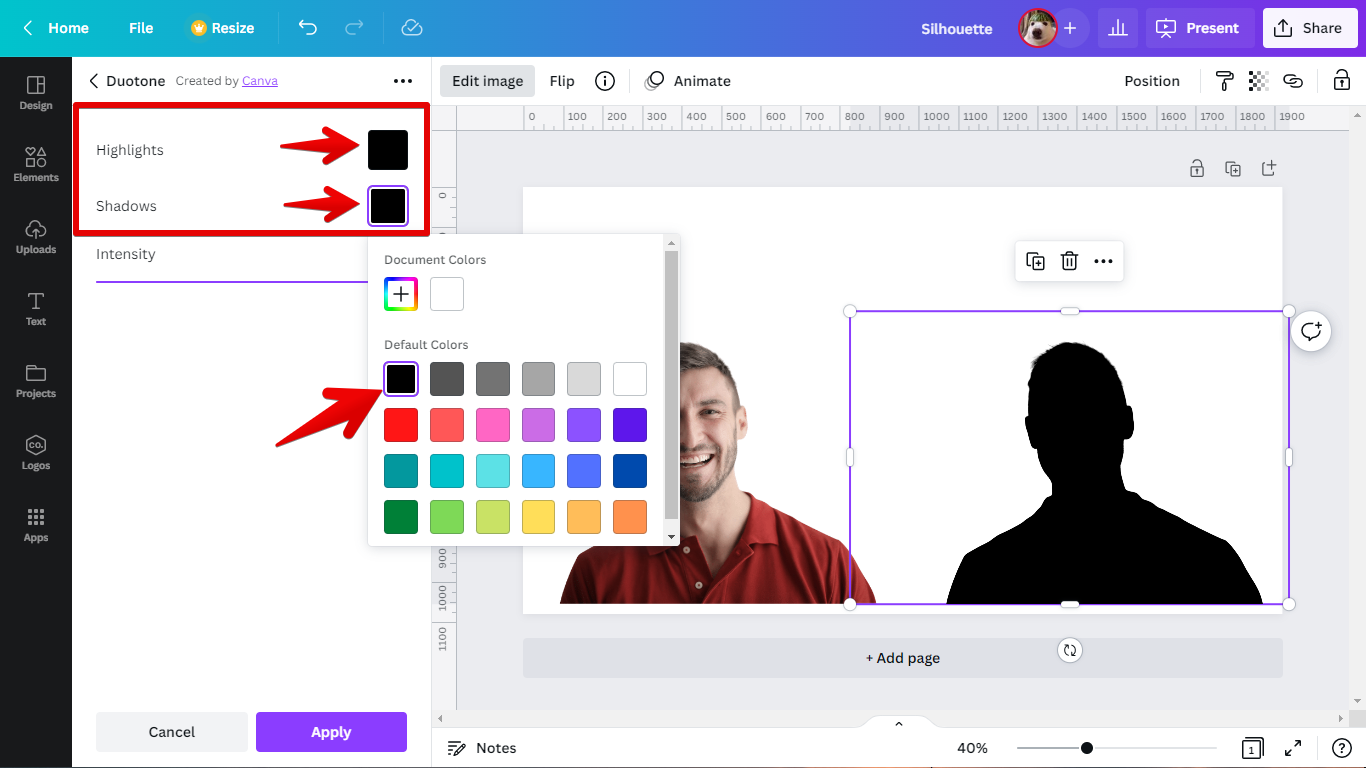Click the undo arrow icon
1366x768 pixels.
click(x=308, y=28)
